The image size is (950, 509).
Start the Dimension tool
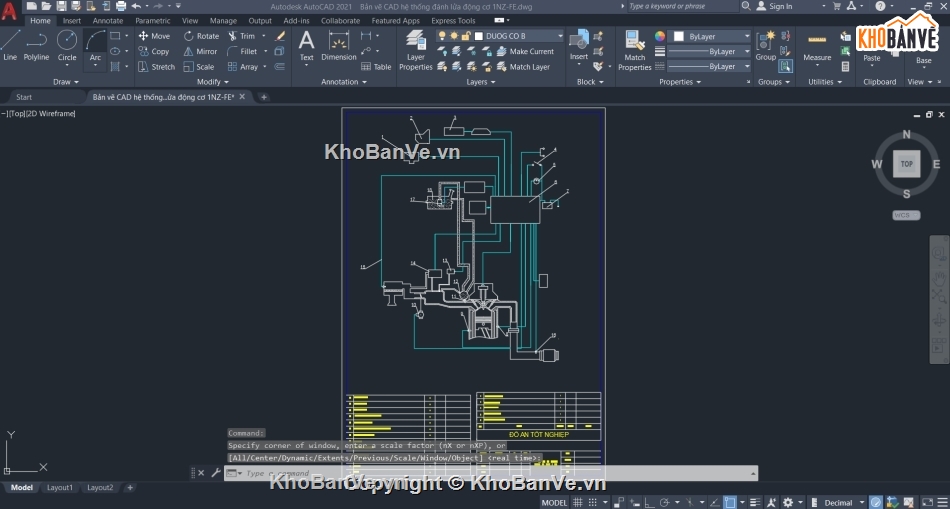point(339,46)
